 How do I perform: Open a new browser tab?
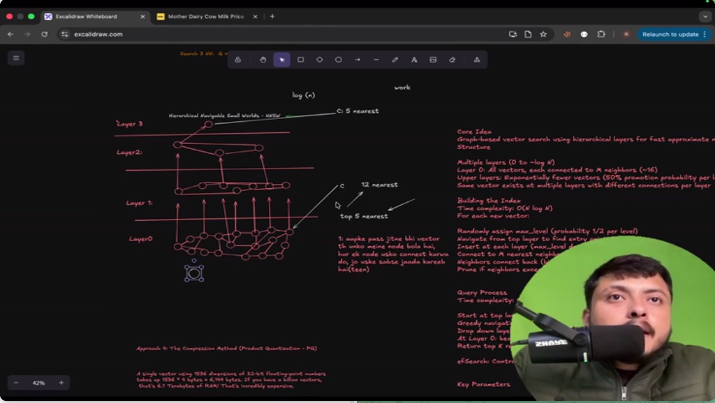pos(272,16)
